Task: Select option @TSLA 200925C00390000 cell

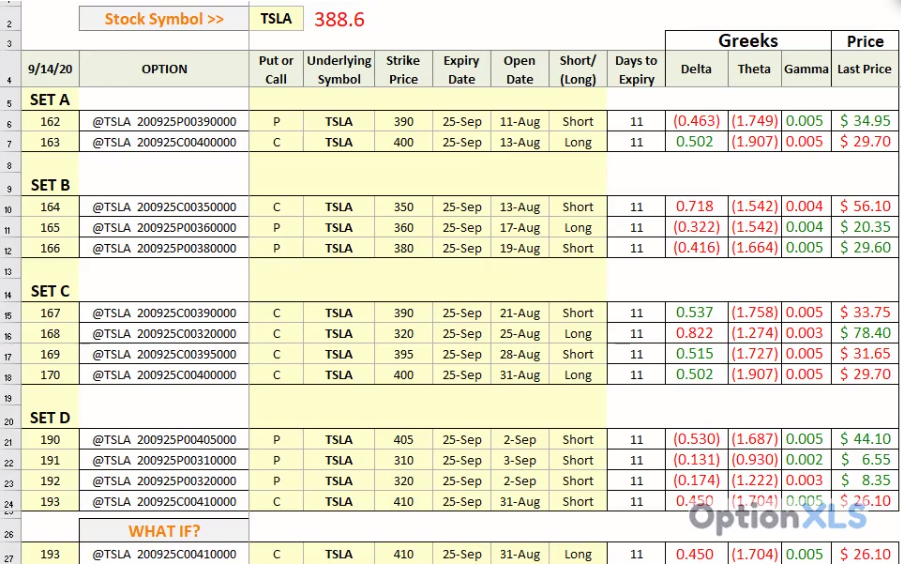Action: pos(164,313)
